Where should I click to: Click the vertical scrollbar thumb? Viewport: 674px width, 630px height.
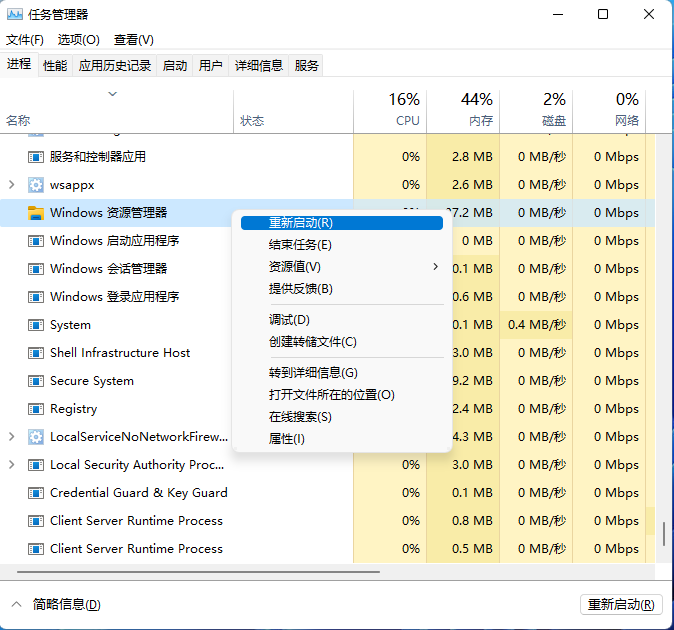[x=665, y=533]
